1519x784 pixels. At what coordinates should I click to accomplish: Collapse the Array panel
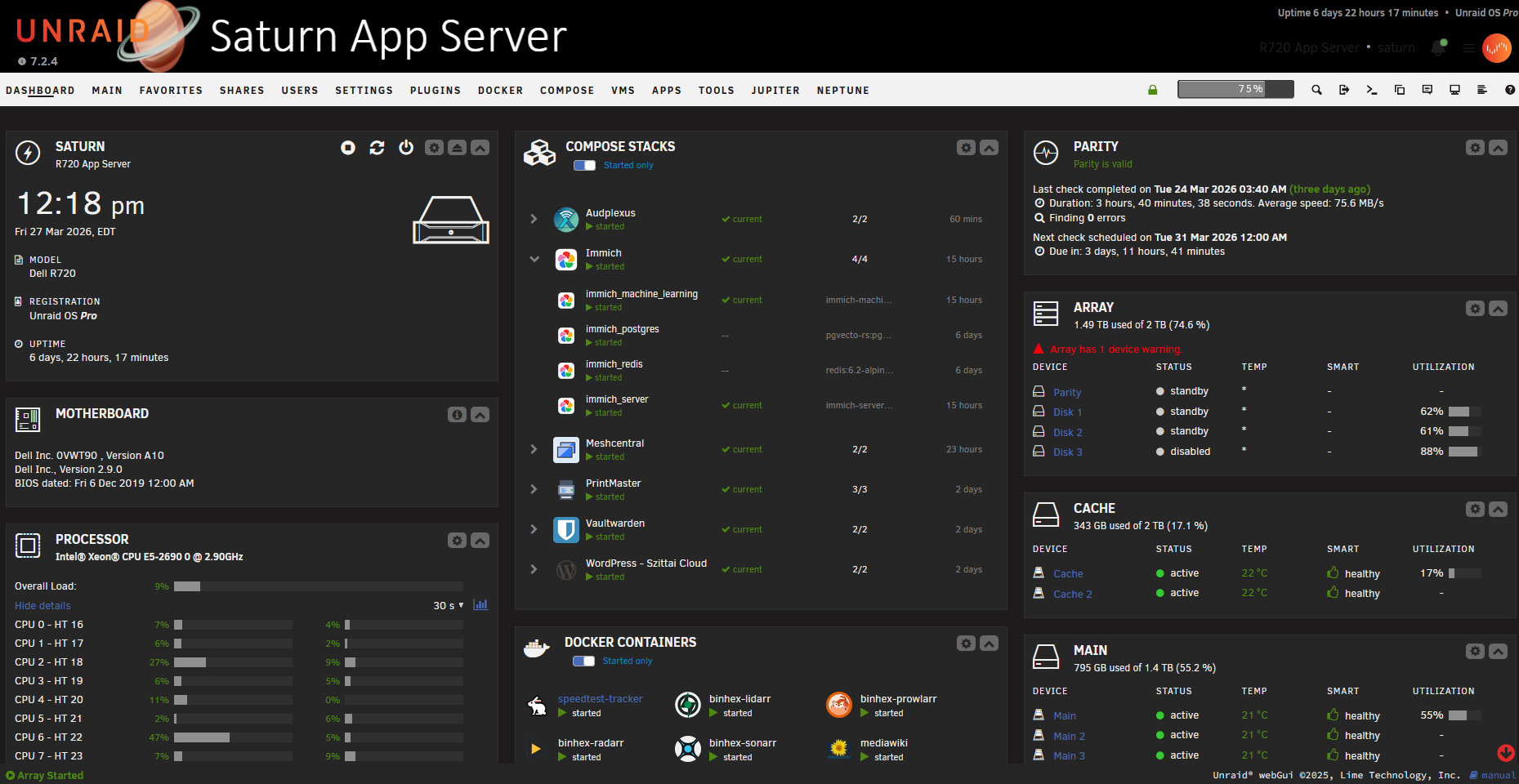click(1498, 309)
